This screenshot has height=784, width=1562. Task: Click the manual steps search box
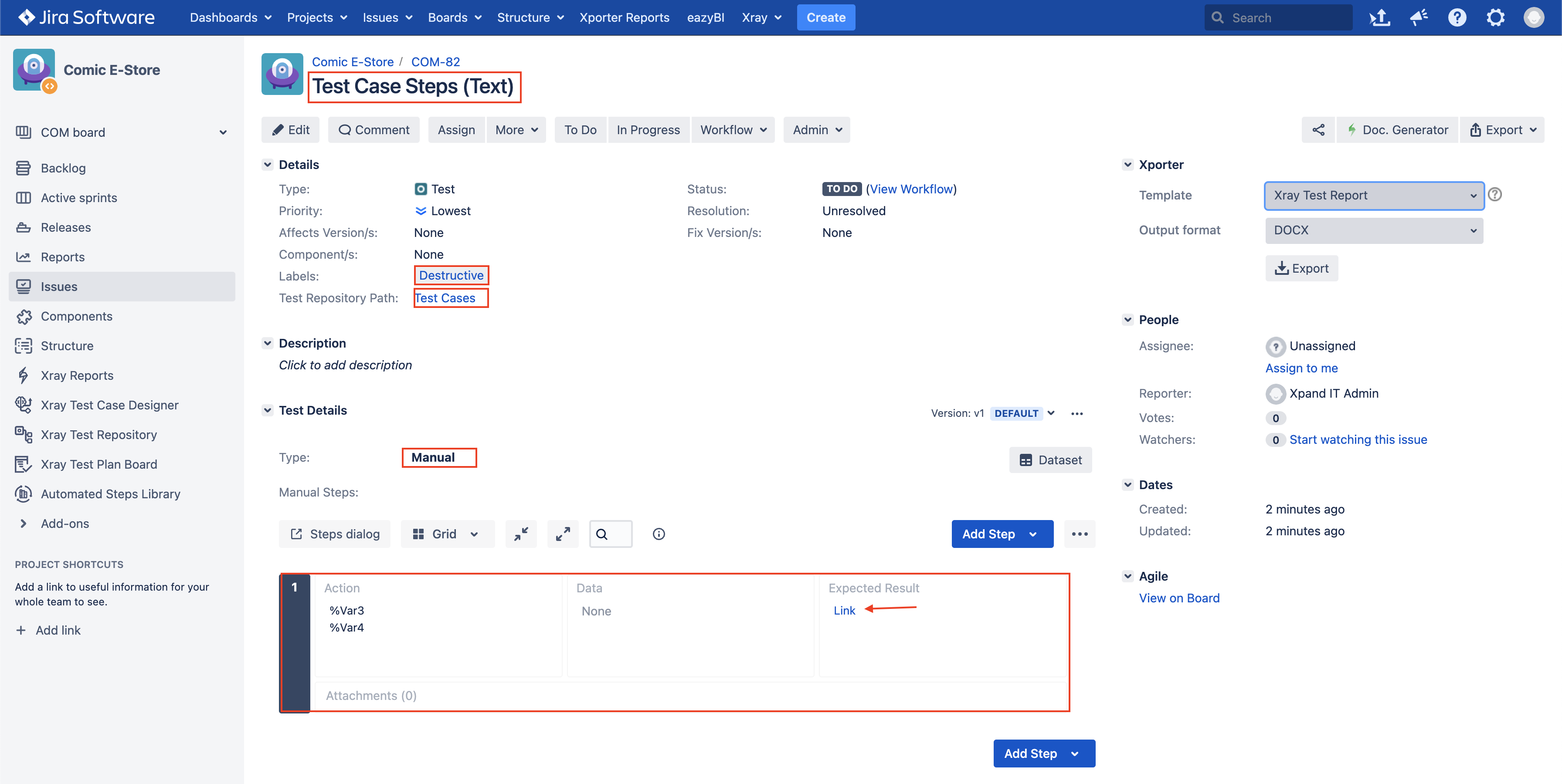[x=611, y=534]
